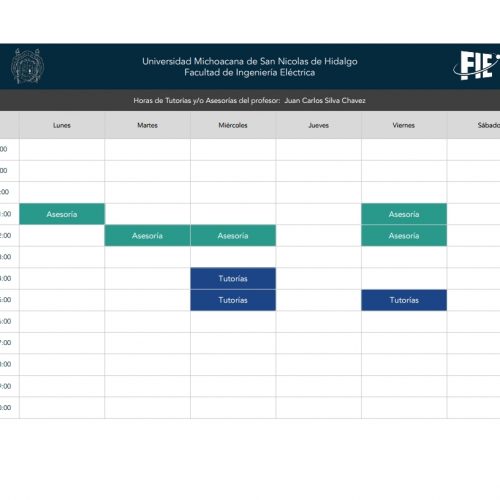500x500 pixels.
Task: Open the upper Friday Asesoría block
Action: (404, 214)
